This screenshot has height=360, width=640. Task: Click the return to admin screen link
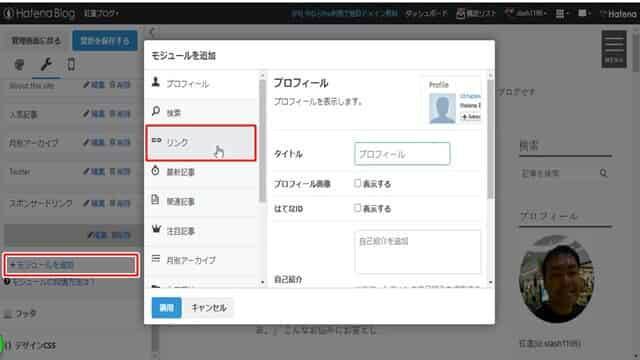pyautogui.click(x=36, y=40)
